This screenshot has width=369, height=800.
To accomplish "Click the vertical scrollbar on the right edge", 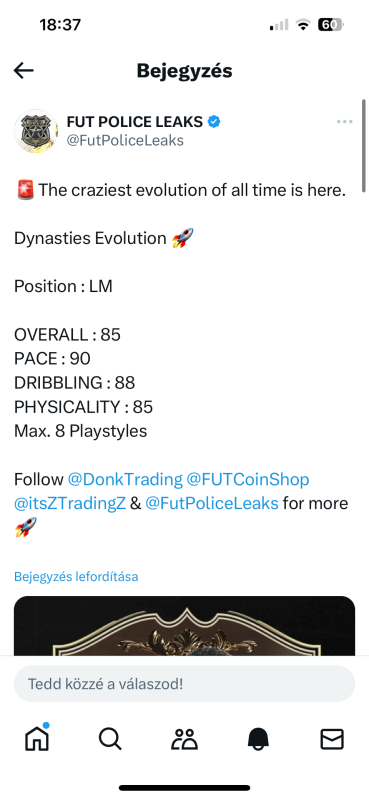I will coord(363,145).
